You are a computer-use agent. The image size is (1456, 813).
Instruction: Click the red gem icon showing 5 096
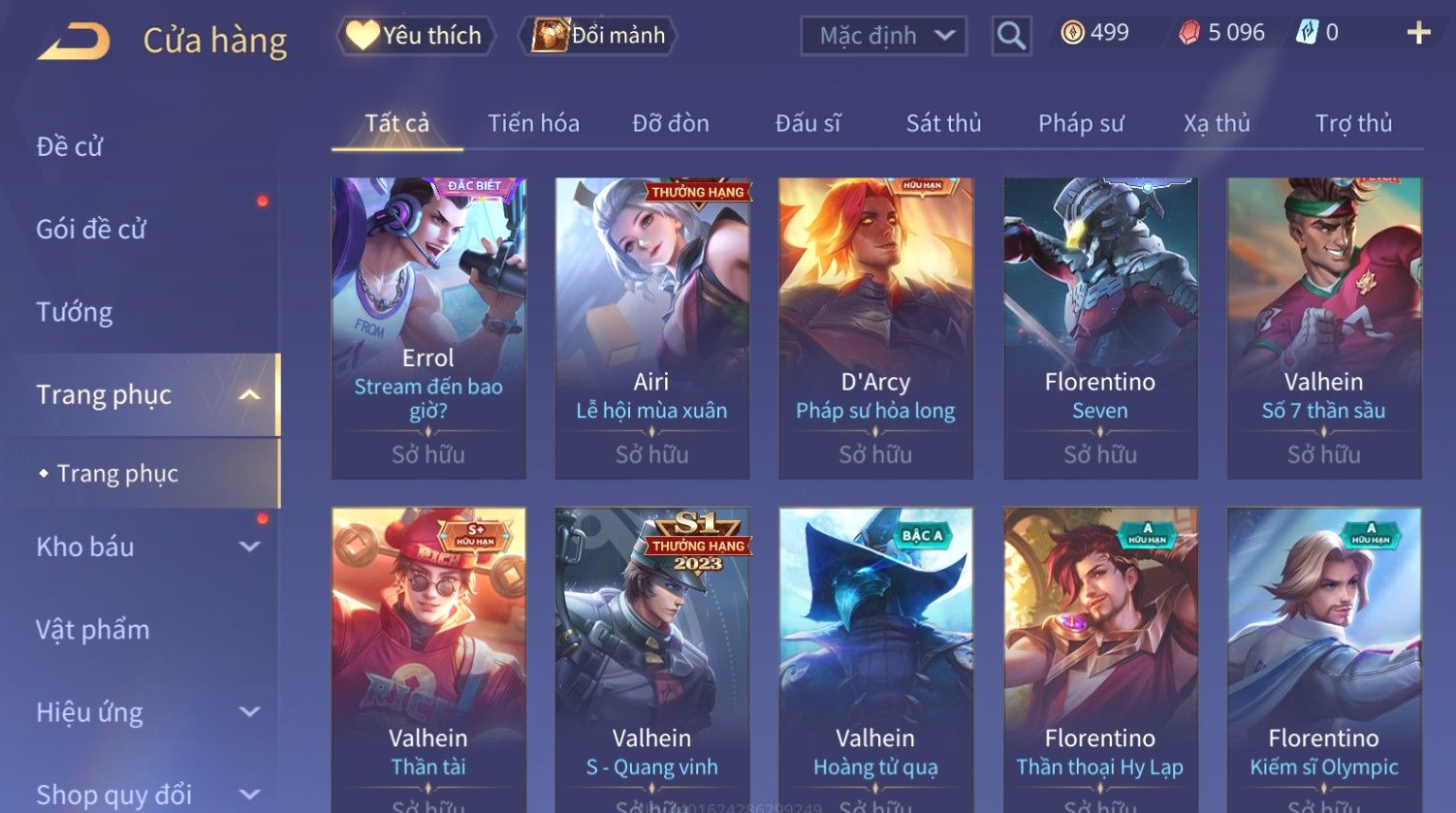pyautogui.click(x=1188, y=33)
